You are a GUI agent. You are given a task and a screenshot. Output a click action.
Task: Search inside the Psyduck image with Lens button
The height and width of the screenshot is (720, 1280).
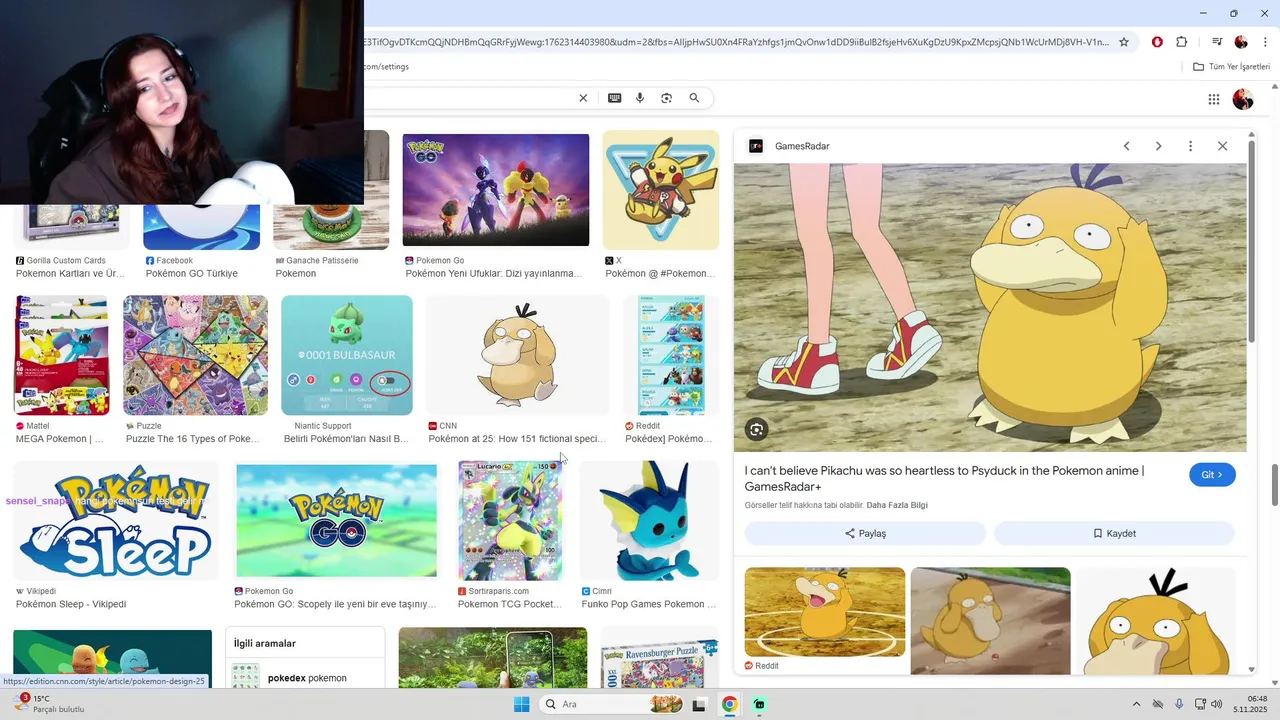click(x=757, y=430)
